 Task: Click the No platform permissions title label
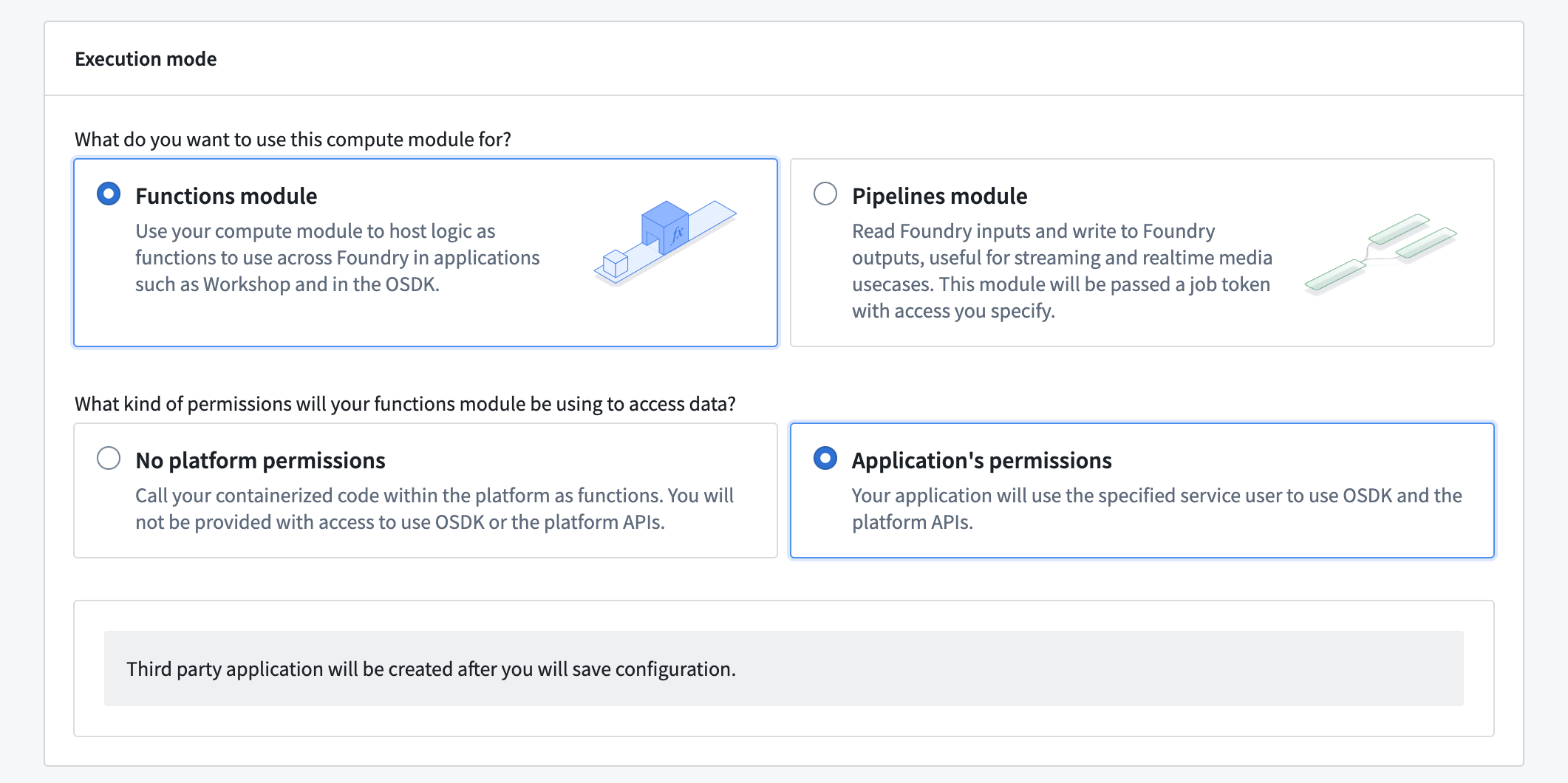tap(260, 459)
